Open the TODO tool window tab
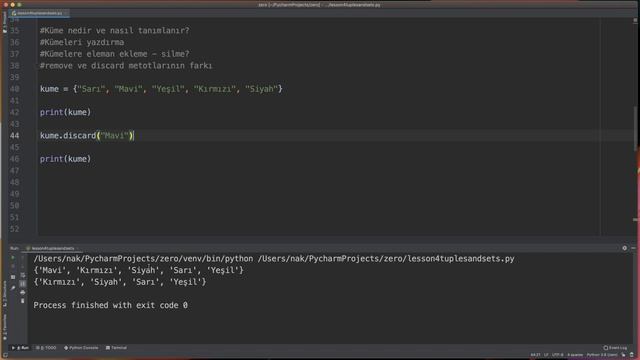640x360 pixels. tap(46, 348)
